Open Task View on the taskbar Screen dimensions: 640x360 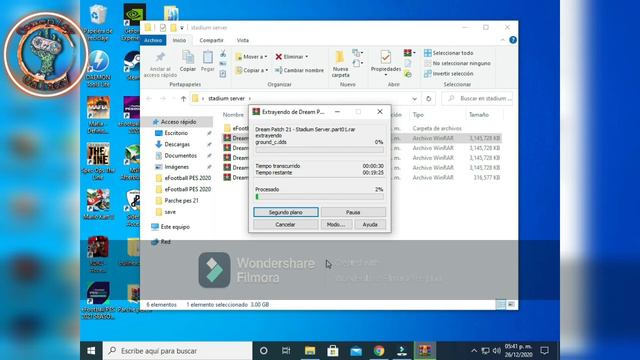click(x=286, y=351)
